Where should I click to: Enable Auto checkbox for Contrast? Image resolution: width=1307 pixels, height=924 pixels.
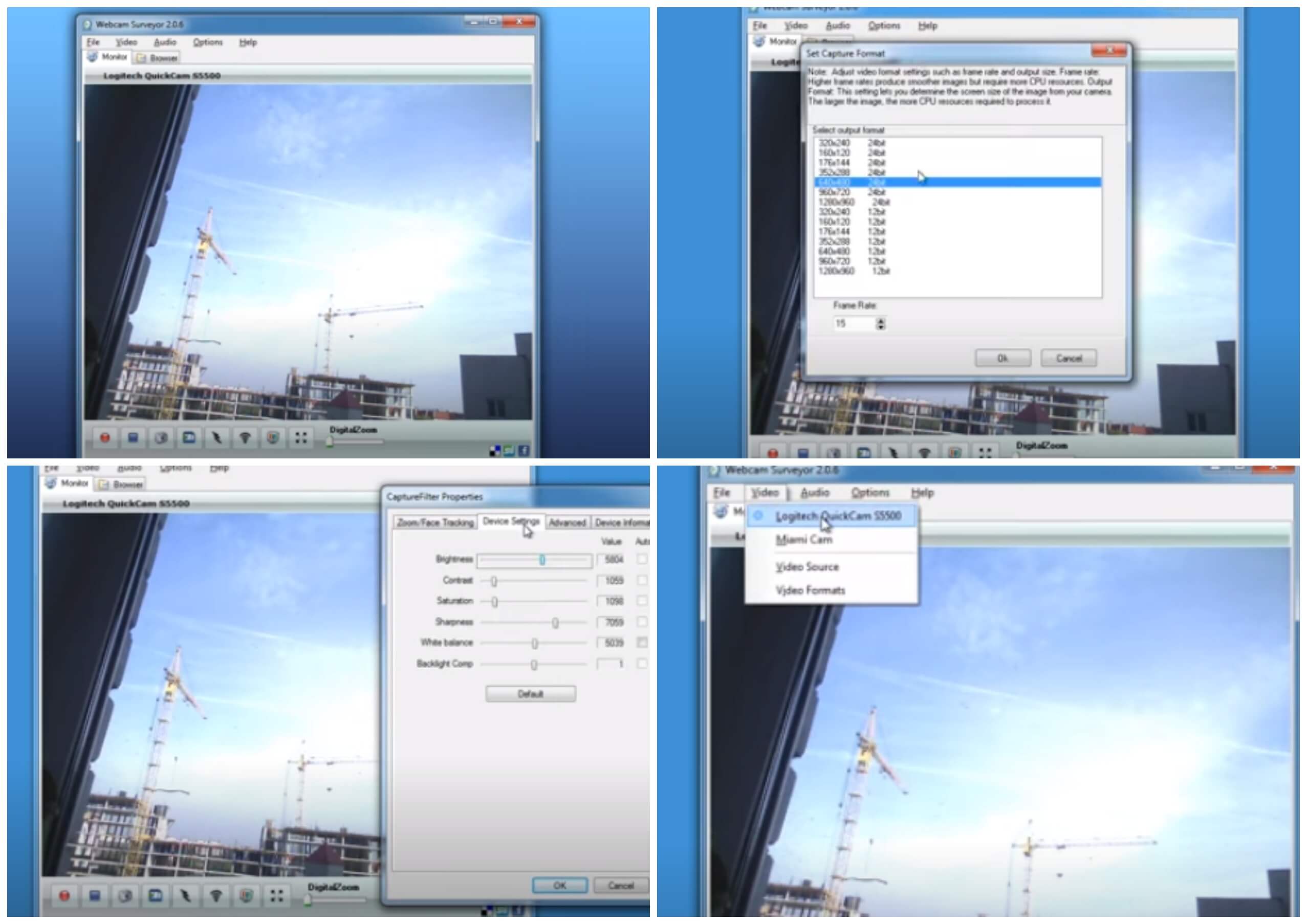[642, 580]
